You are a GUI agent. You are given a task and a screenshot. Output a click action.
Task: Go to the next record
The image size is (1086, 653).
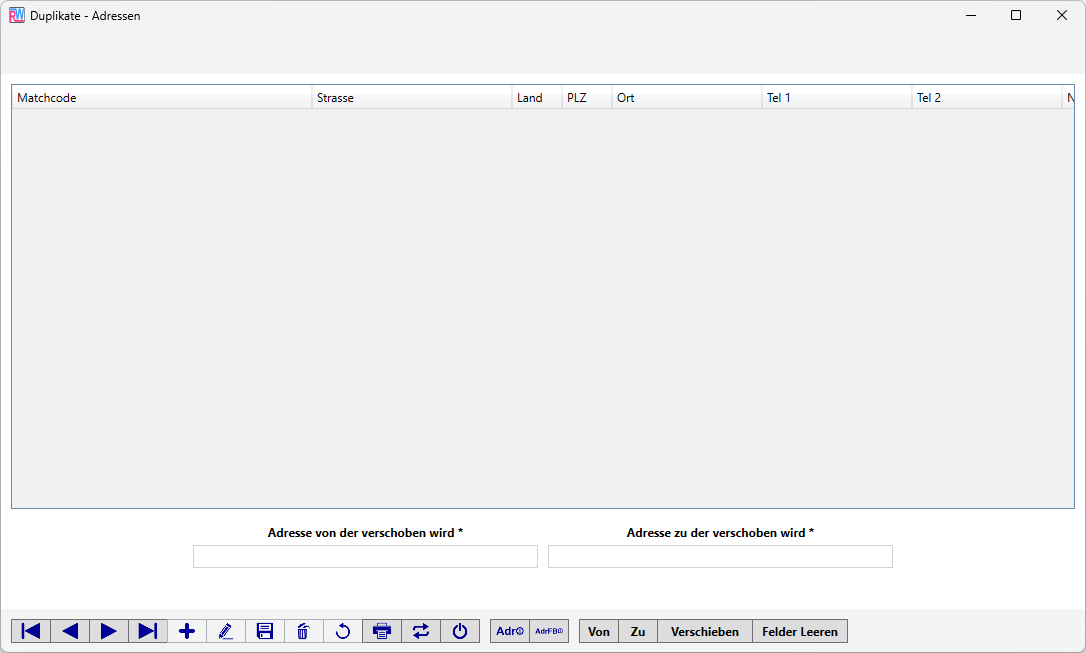pos(109,631)
